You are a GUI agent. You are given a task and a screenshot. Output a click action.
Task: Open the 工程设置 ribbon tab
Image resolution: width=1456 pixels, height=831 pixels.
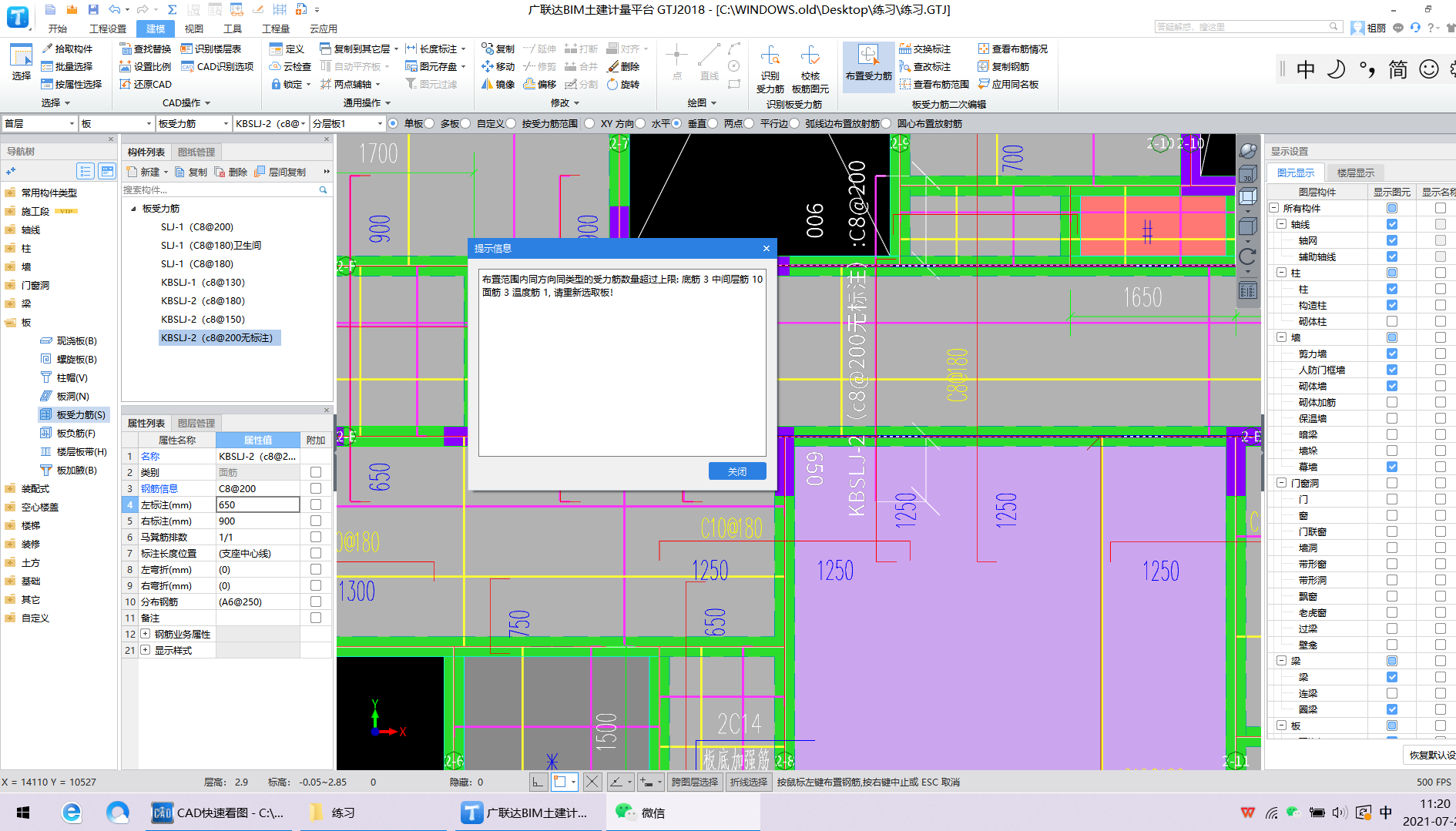(108, 28)
